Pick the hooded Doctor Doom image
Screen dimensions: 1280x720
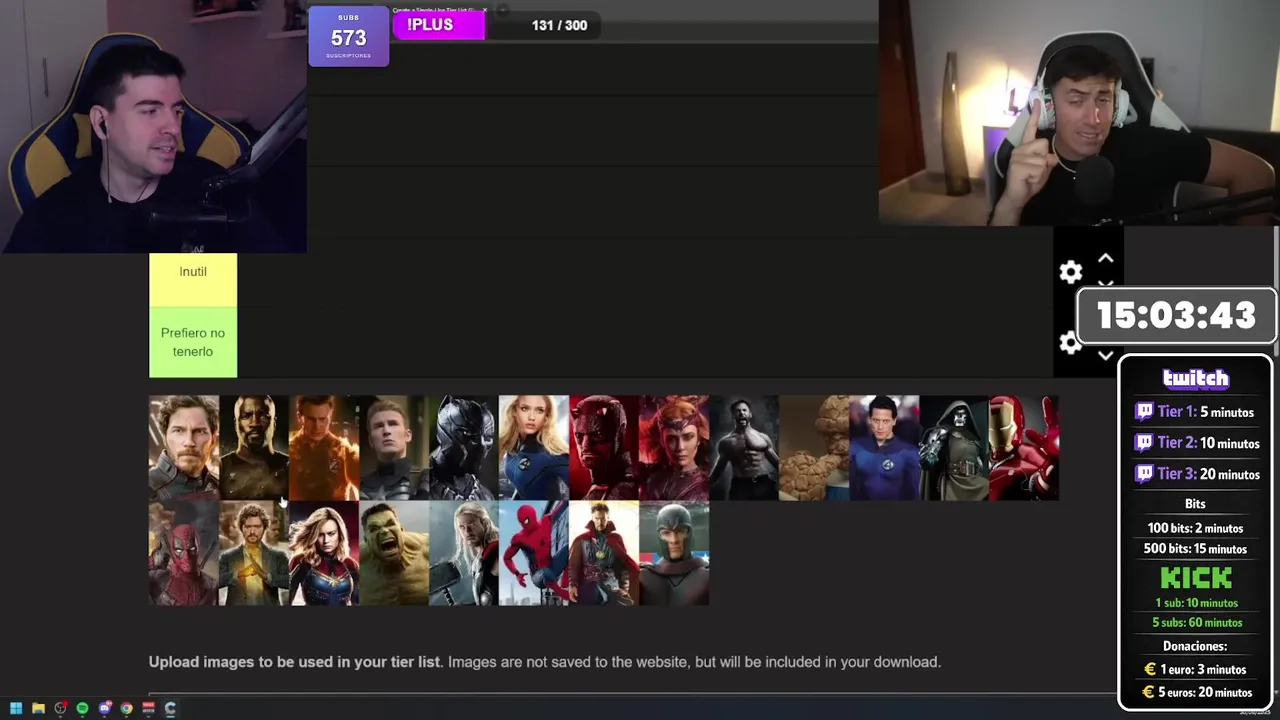point(954,448)
